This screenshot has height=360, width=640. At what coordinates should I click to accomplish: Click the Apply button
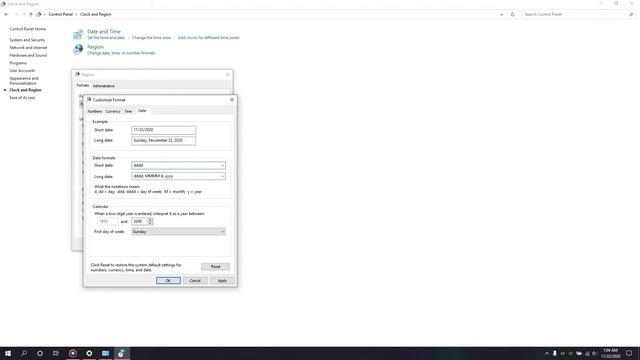pyautogui.click(x=222, y=280)
